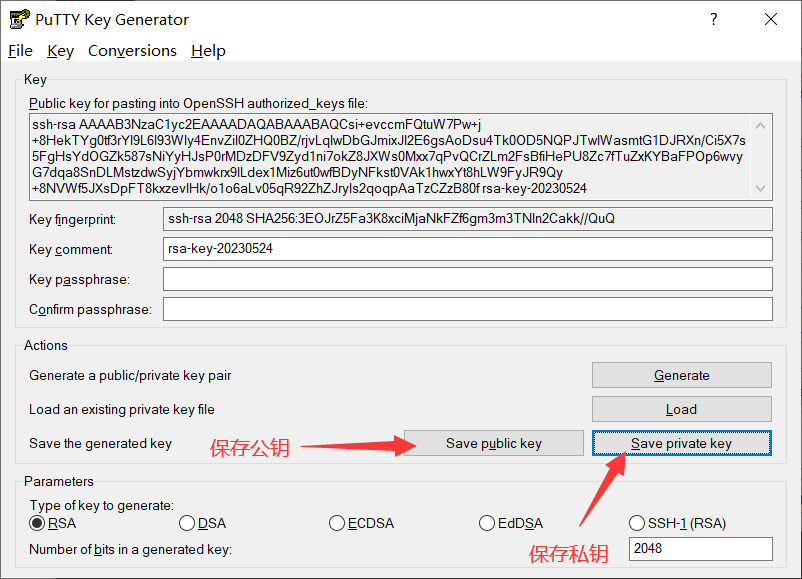802x579 pixels.
Task: Choose the EdDSA key type option
Action: click(x=487, y=523)
